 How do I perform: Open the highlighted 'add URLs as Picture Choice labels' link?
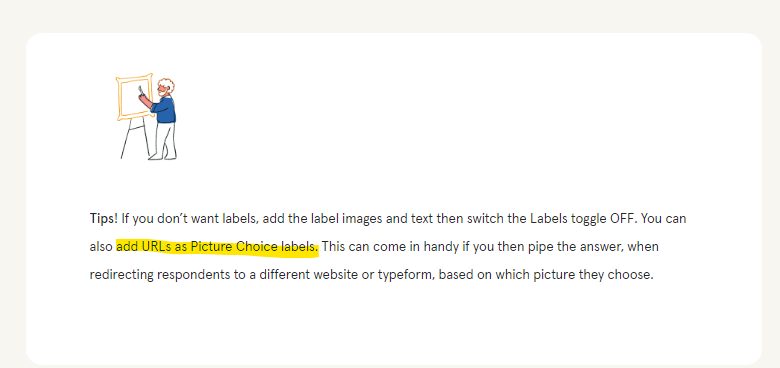click(x=217, y=247)
